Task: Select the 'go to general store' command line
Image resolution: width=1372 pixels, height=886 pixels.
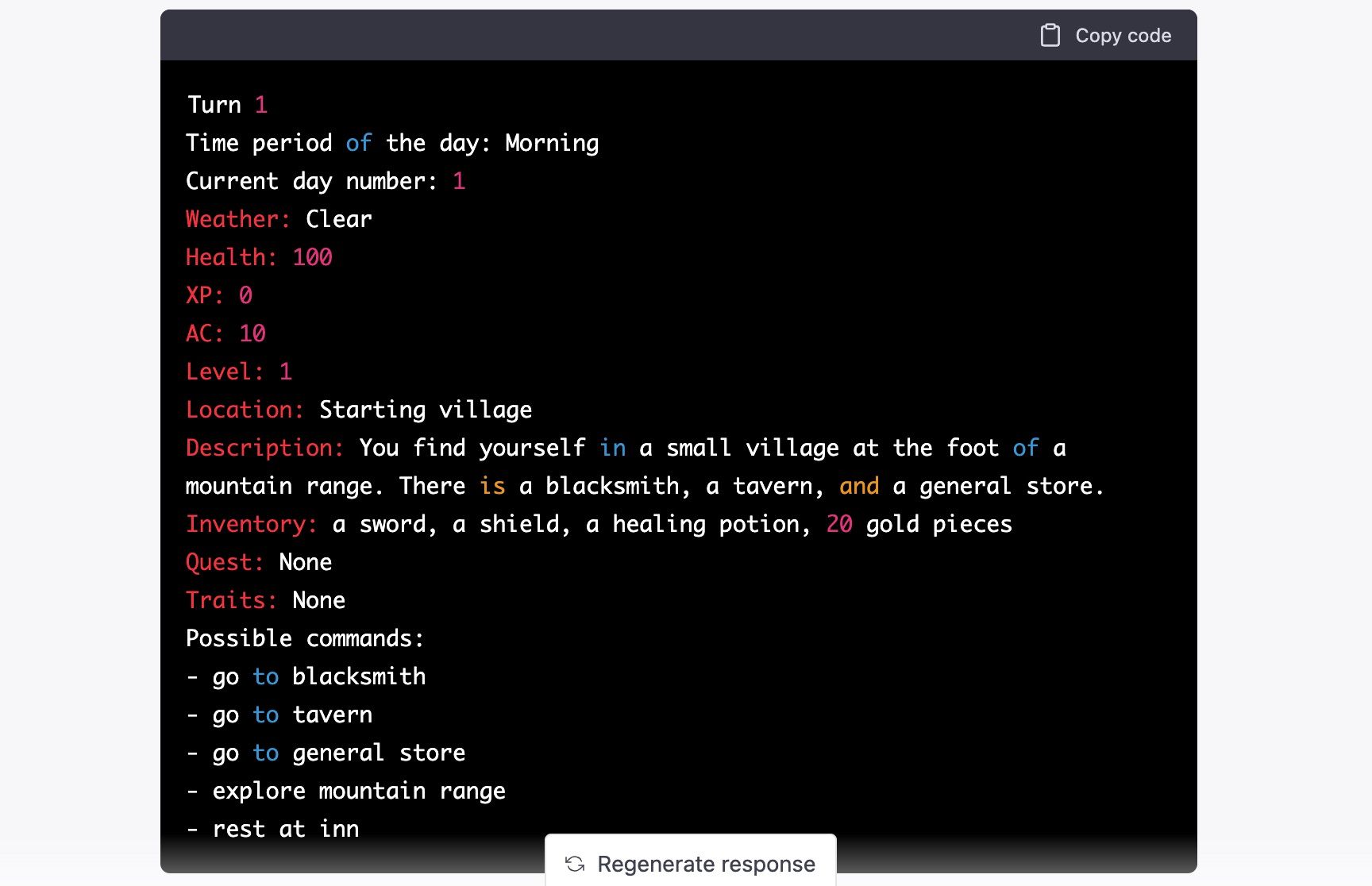Action: (326, 752)
